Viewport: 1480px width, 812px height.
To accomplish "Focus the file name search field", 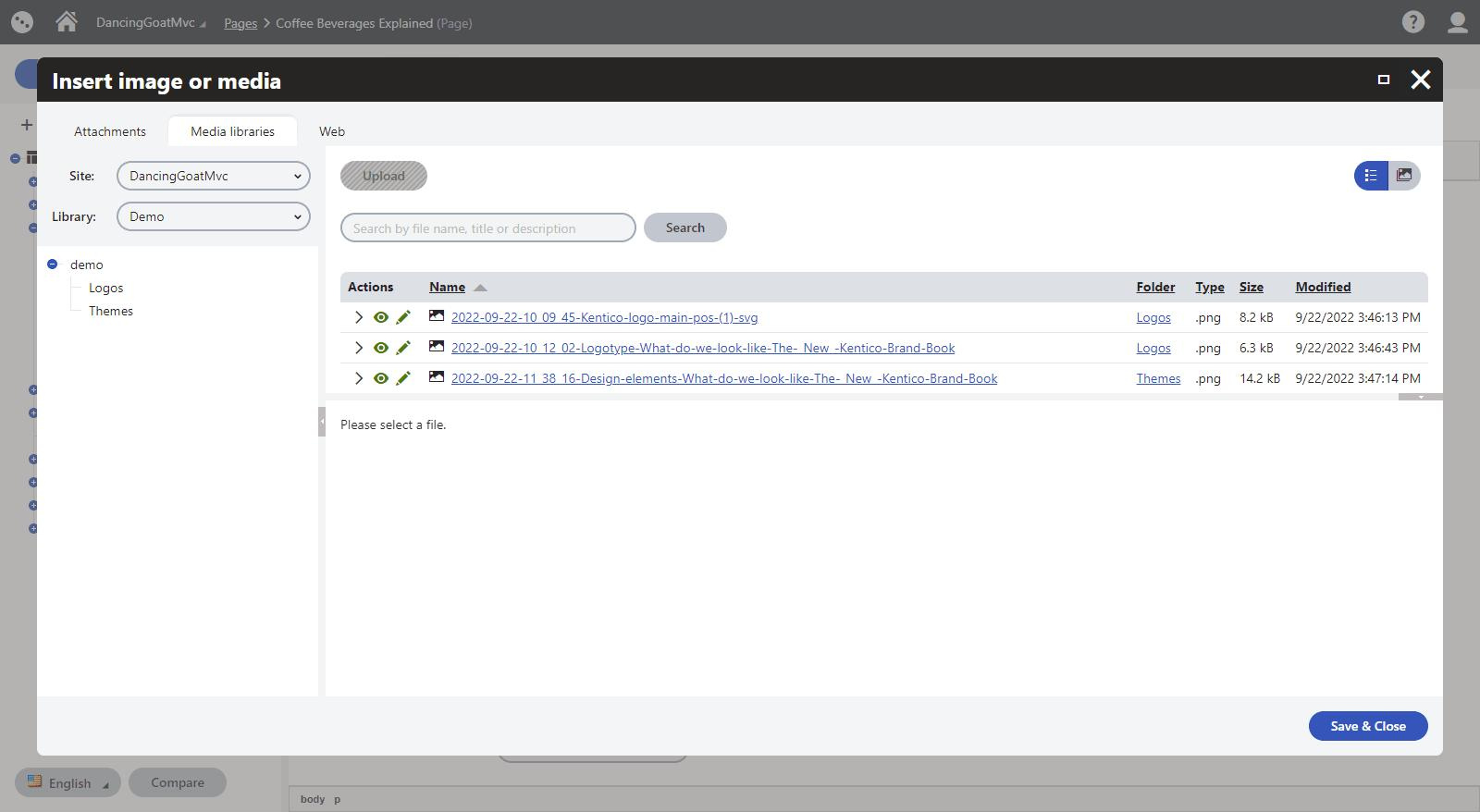I will [x=488, y=228].
